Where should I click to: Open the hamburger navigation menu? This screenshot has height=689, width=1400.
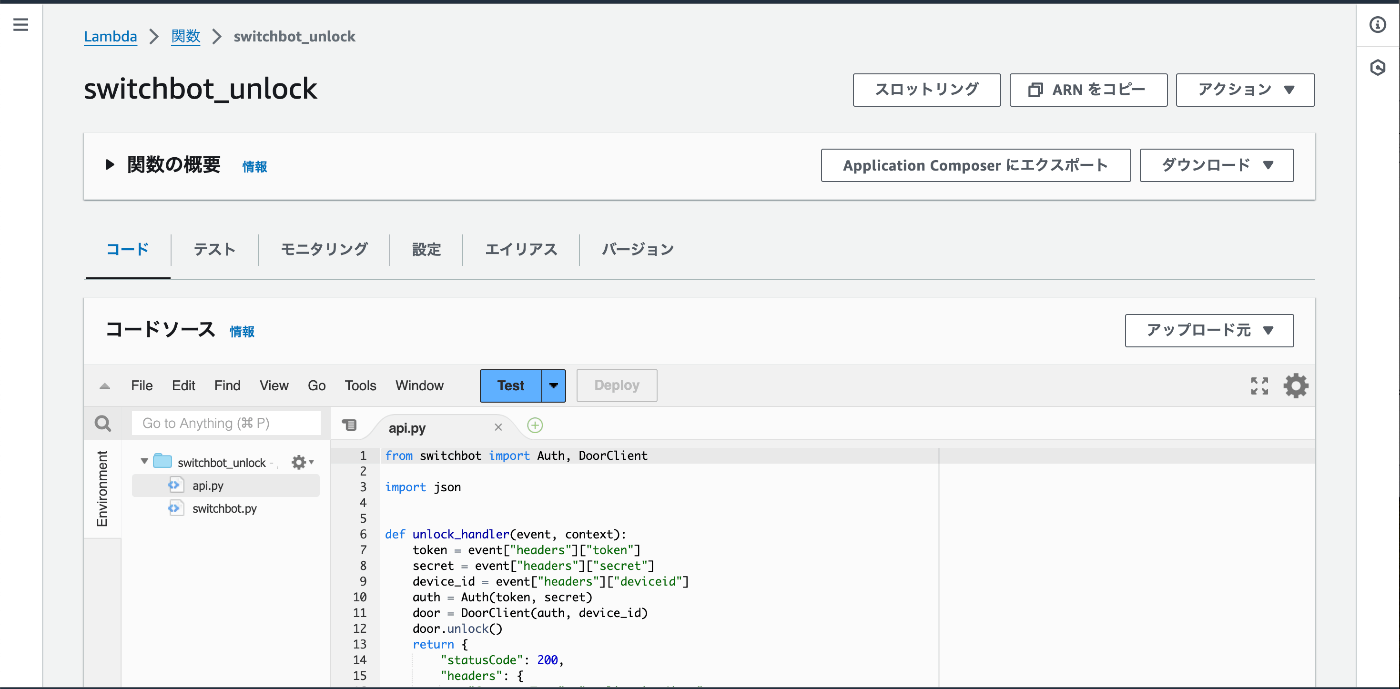pos(20,25)
